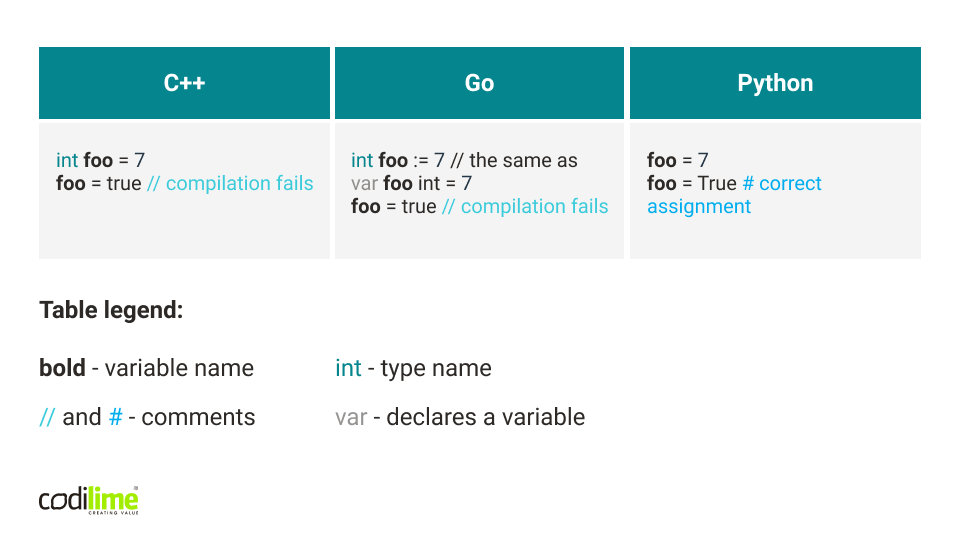This screenshot has width=960, height=540.
Task: Click the "int - type name" legend entry
Action: pyautogui.click(x=413, y=368)
